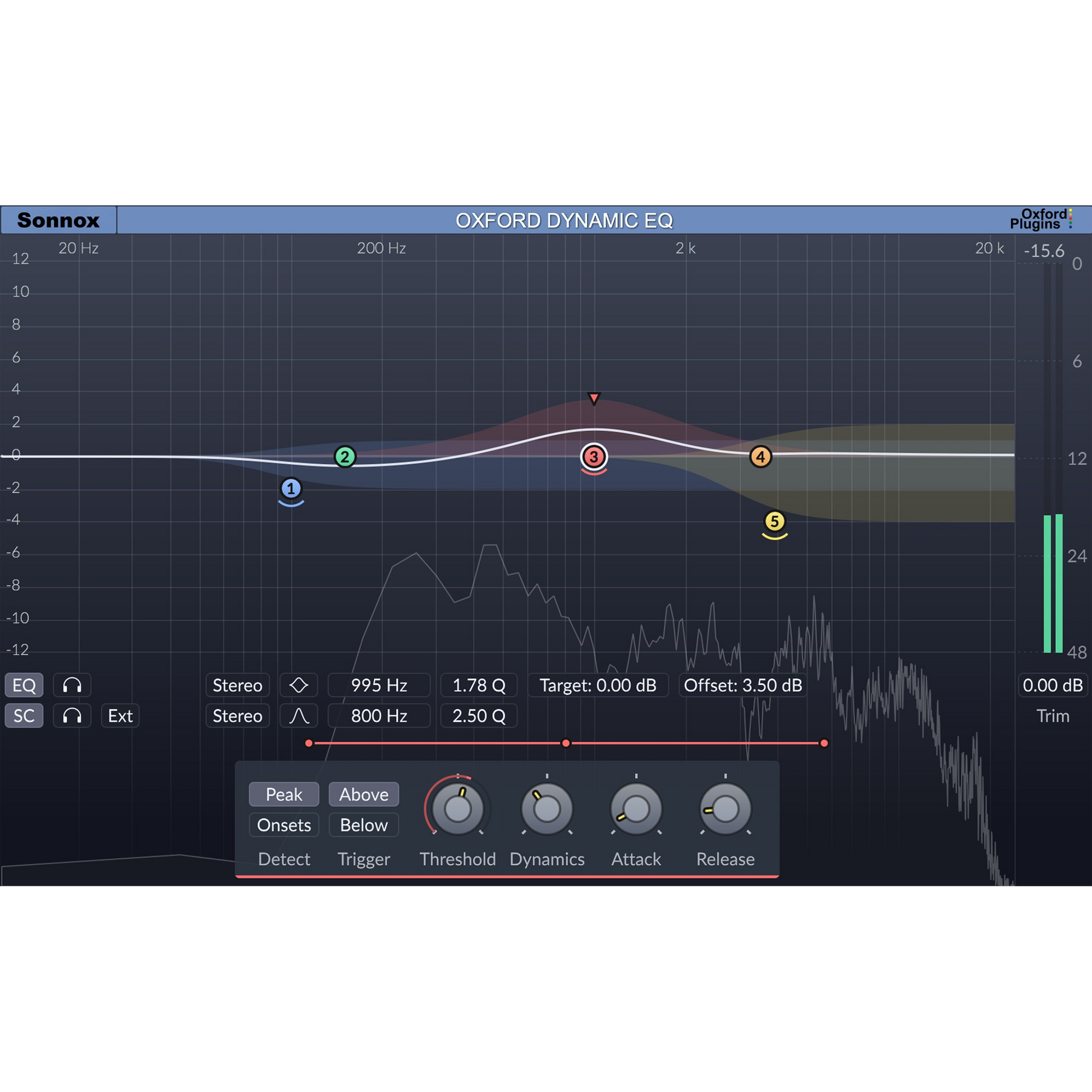Image resolution: width=1092 pixels, height=1092 pixels.
Task: Click the Release knob
Action: click(725, 809)
